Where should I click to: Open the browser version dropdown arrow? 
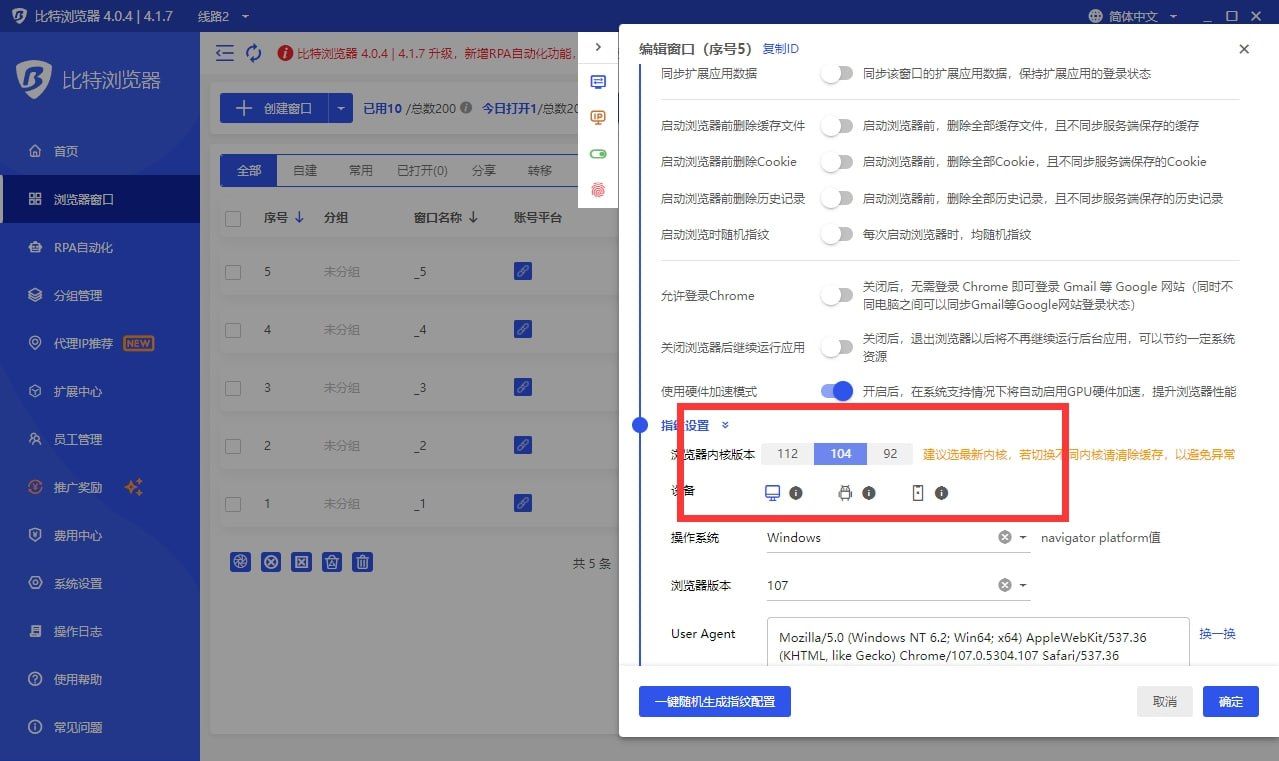(x=1023, y=586)
